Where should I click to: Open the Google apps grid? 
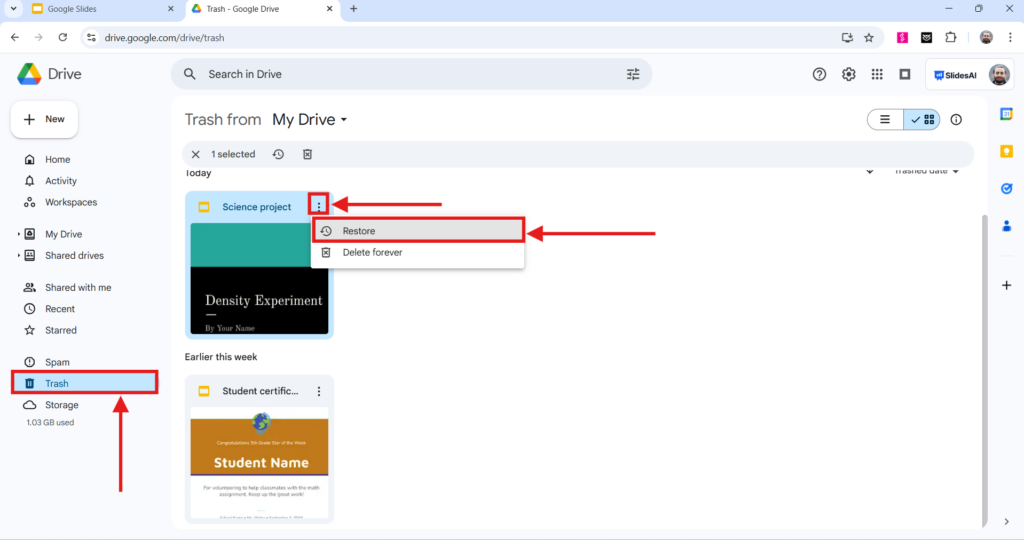[x=877, y=74]
